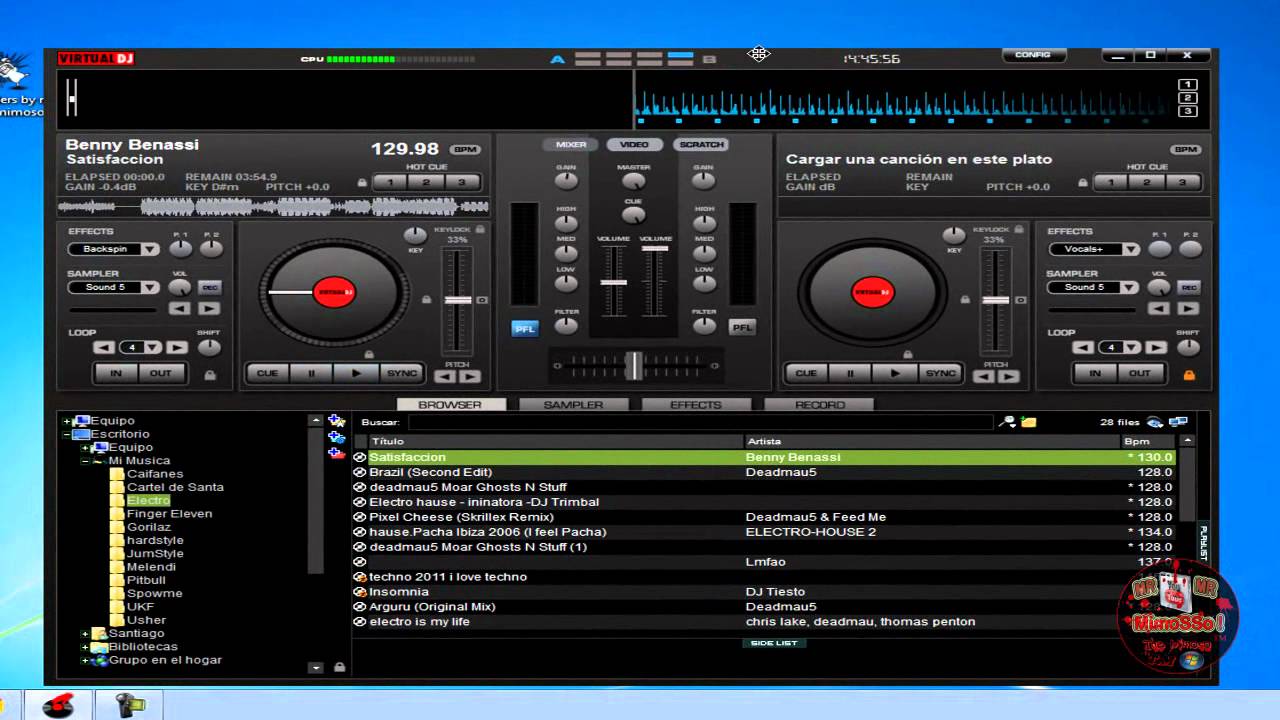Click the SIDE LIST button
Screen dimensions: 1280x720
[x=774, y=643]
